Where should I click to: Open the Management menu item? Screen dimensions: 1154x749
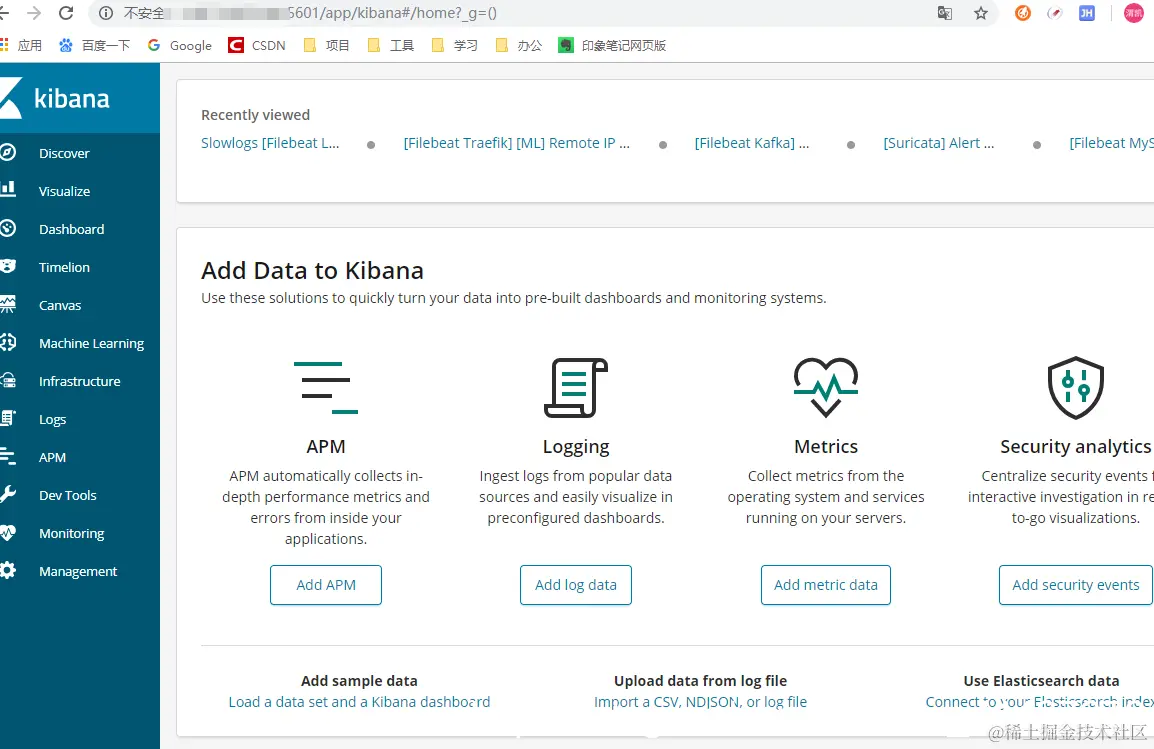pos(78,572)
